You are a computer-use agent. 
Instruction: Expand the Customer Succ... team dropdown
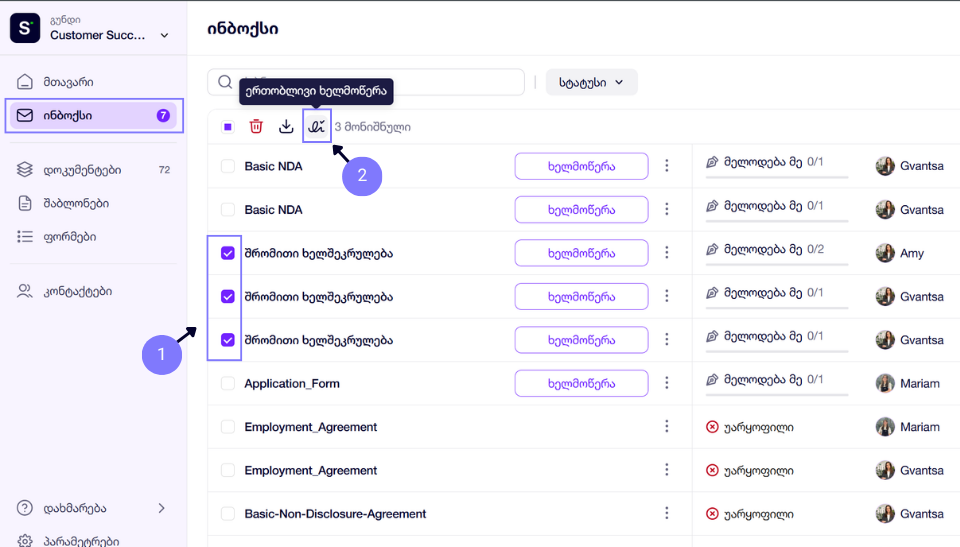(164, 36)
